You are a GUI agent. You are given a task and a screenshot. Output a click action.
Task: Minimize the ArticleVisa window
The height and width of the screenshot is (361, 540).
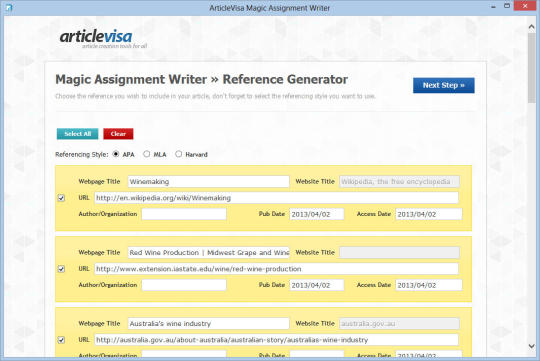click(x=493, y=6)
